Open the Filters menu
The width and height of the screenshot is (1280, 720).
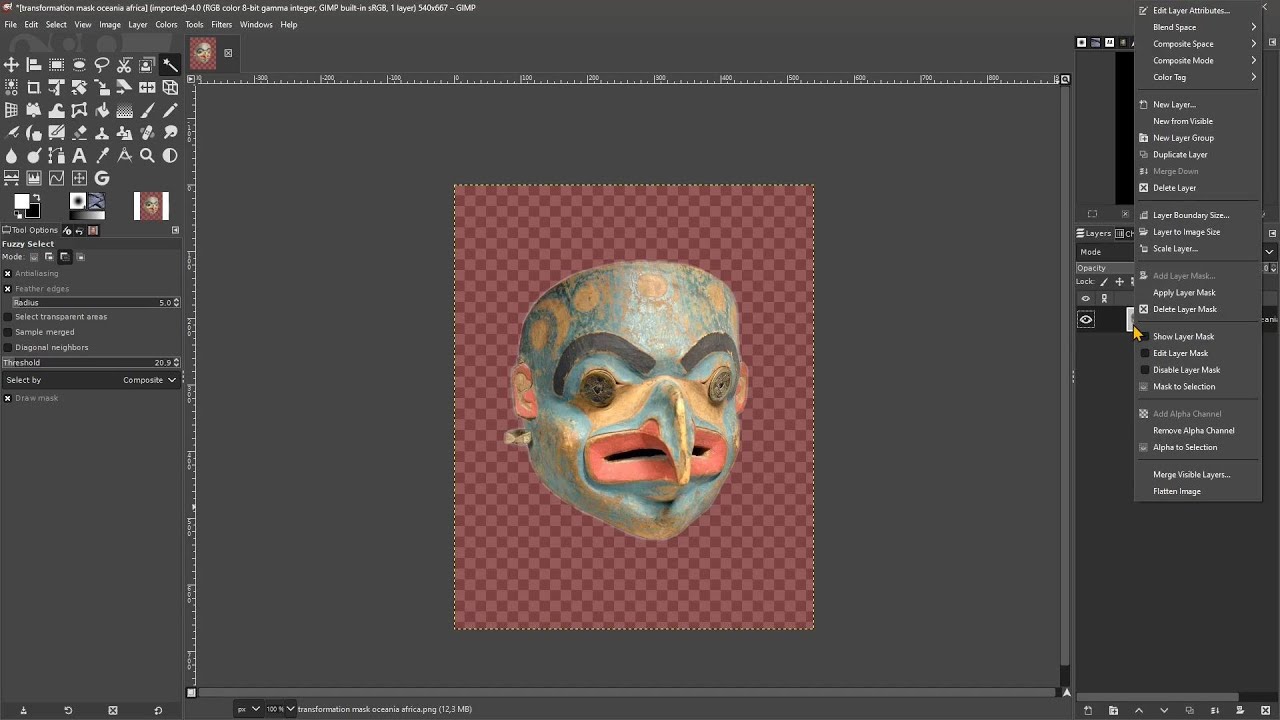pyautogui.click(x=221, y=24)
